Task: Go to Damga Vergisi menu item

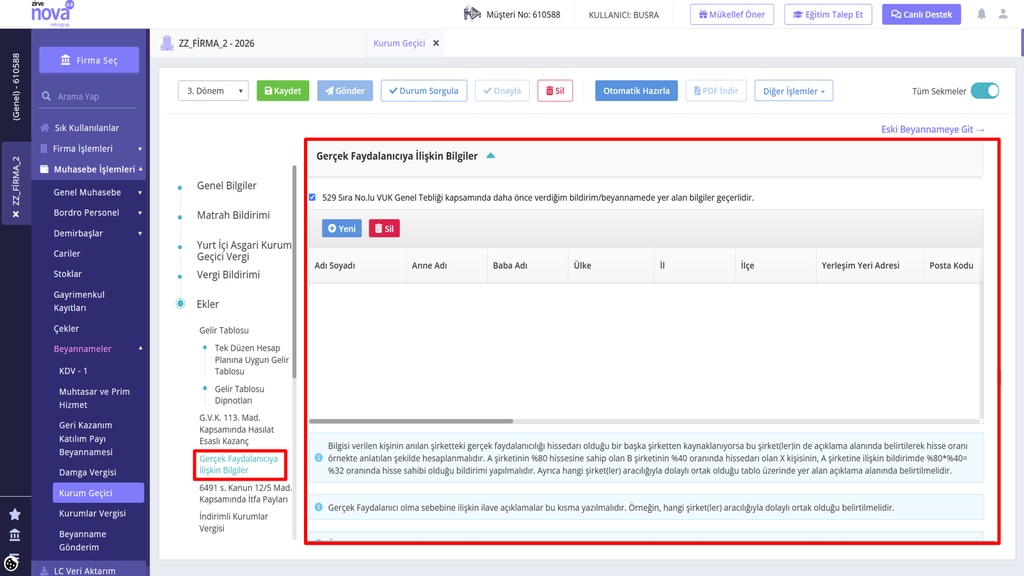Action: (x=88, y=472)
